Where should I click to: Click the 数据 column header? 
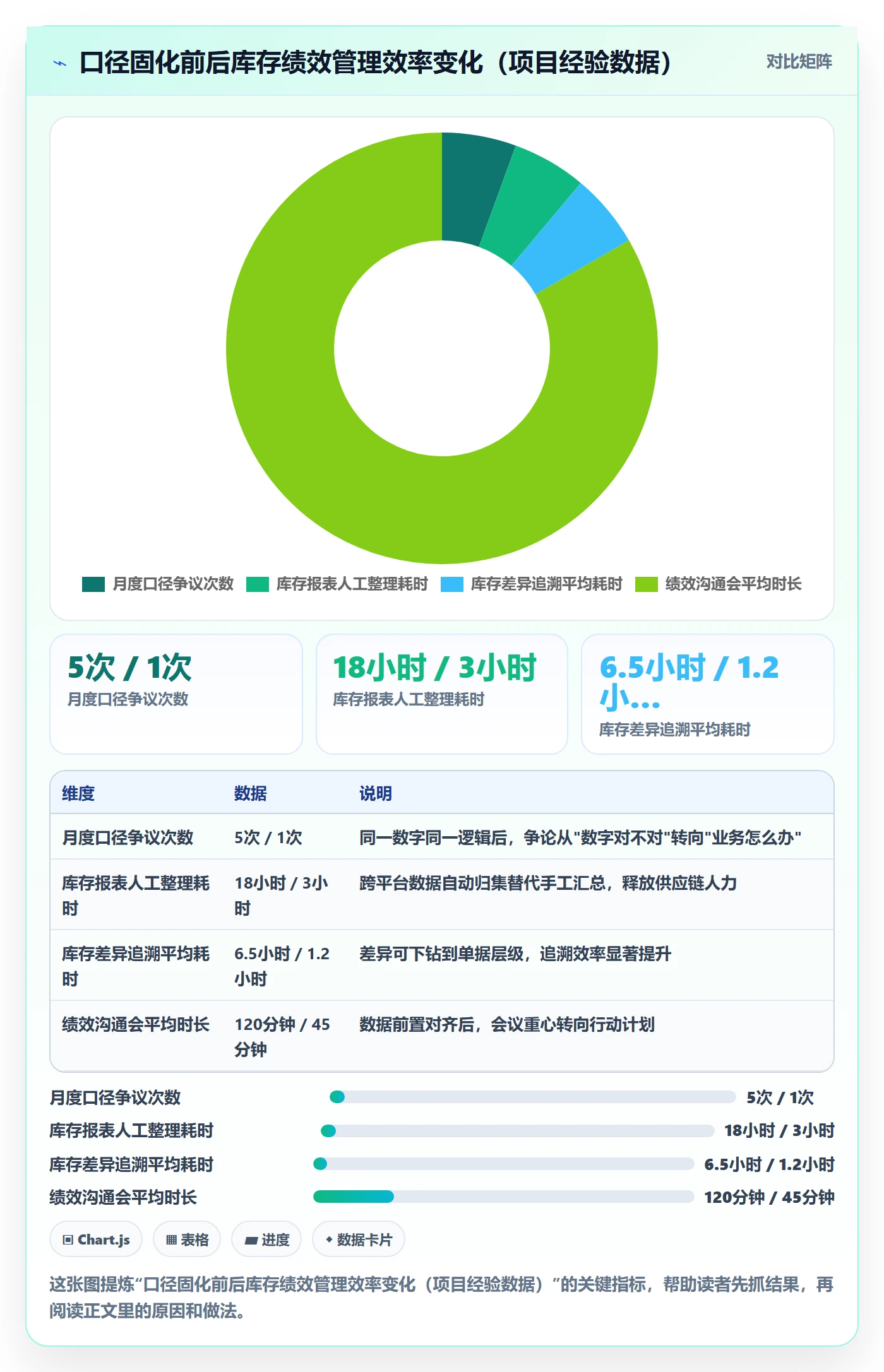pyautogui.click(x=251, y=793)
